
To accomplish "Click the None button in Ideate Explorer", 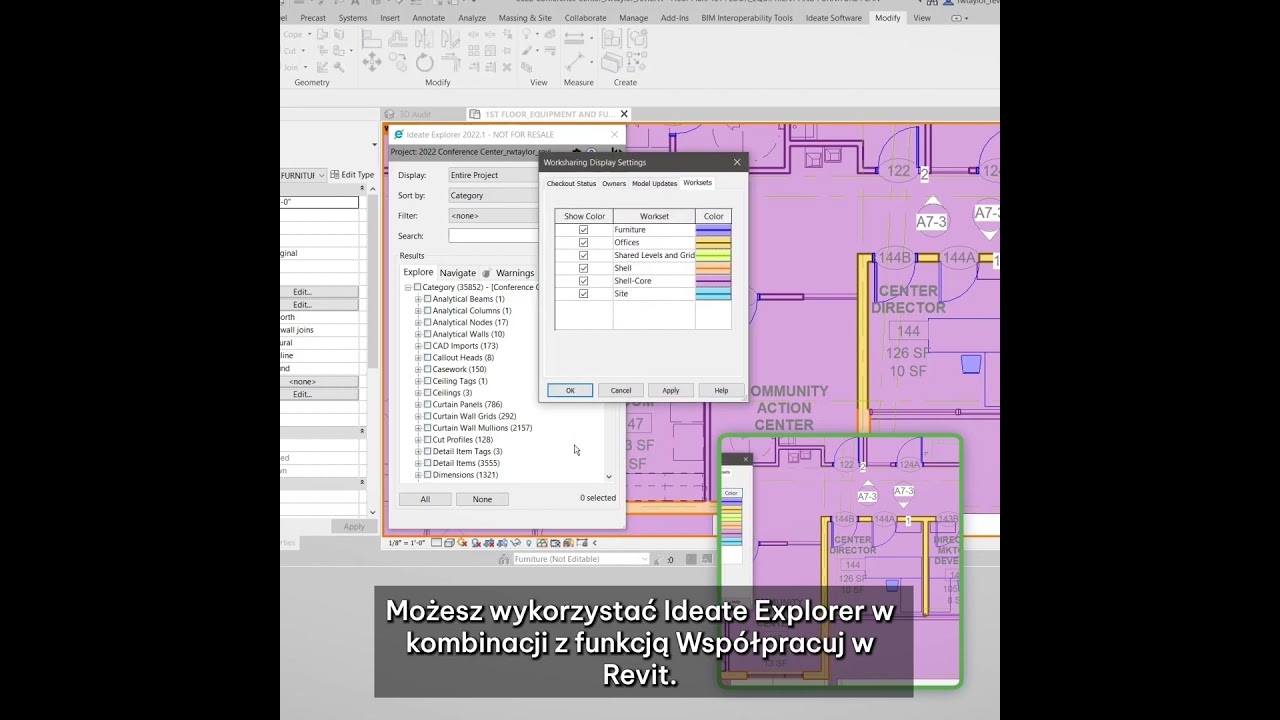I will 482,499.
